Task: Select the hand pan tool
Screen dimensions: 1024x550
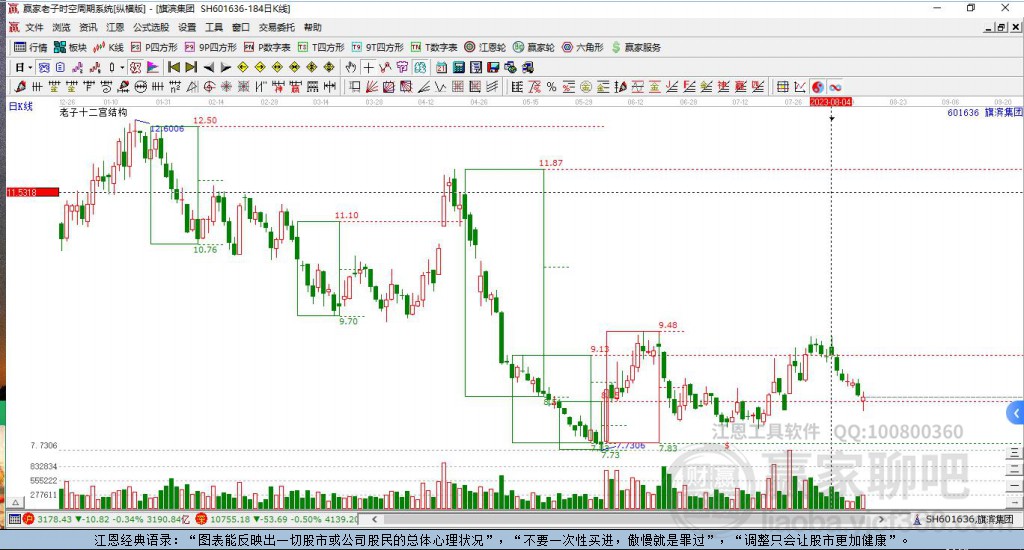Action: coord(350,67)
